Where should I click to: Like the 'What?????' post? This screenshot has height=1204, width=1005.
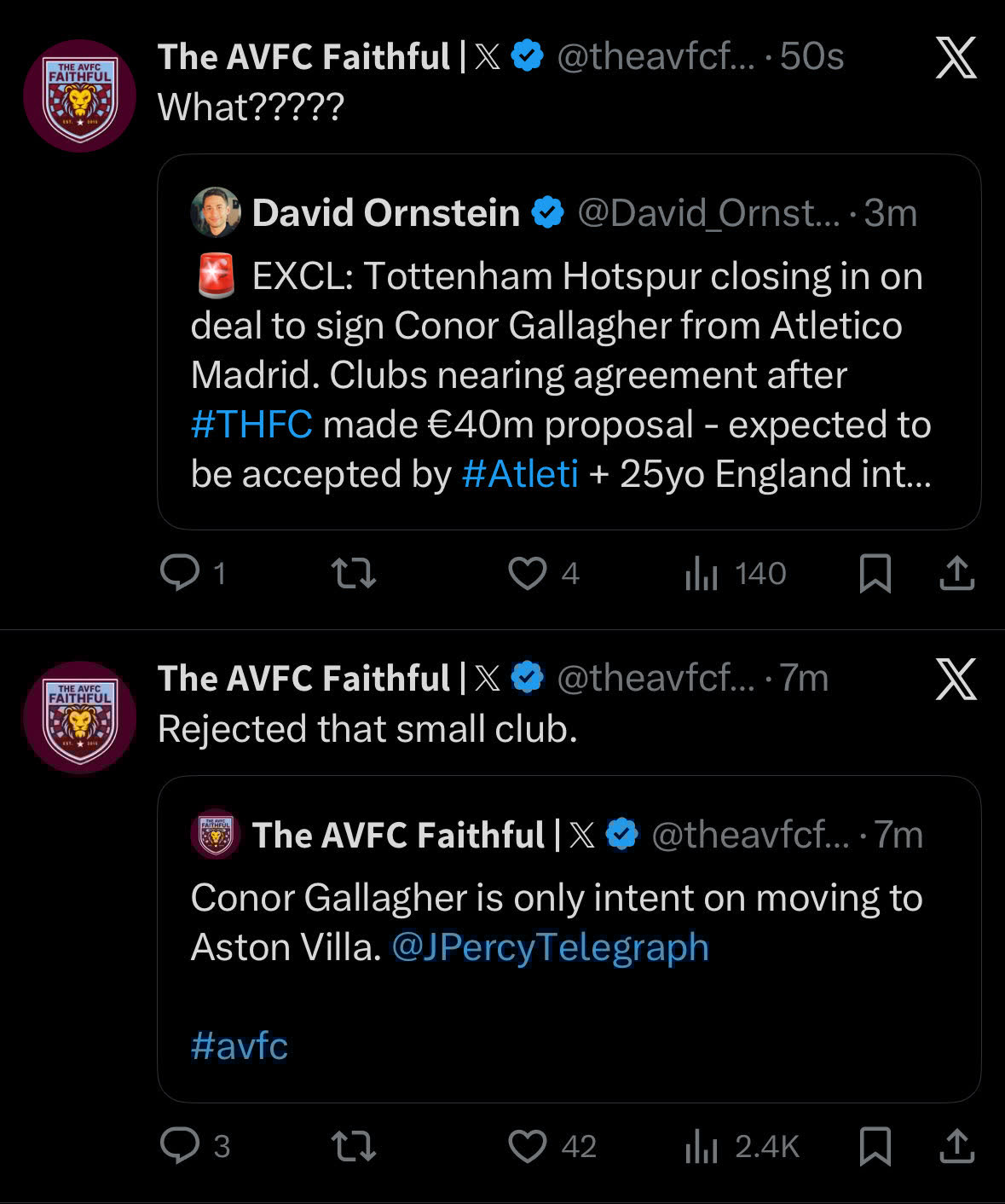pyautogui.click(x=528, y=573)
